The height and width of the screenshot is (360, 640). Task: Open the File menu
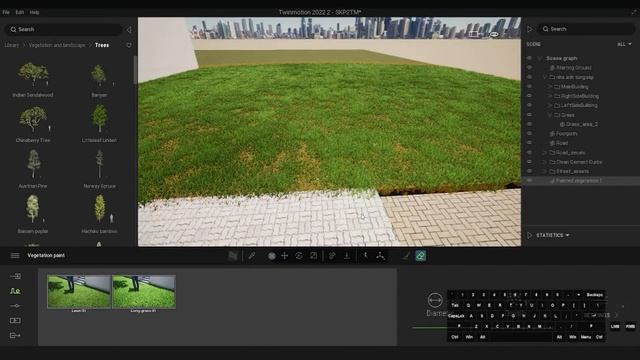6,12
